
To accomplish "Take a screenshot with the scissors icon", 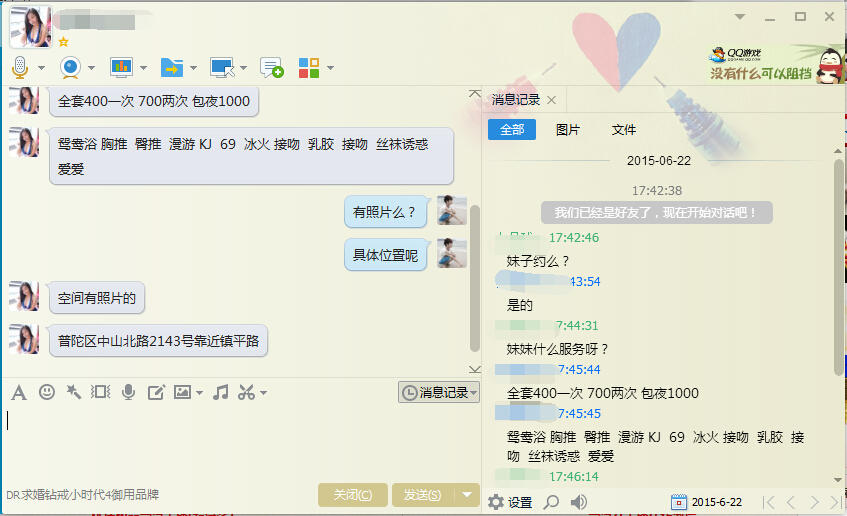I will tap(246, 392).
